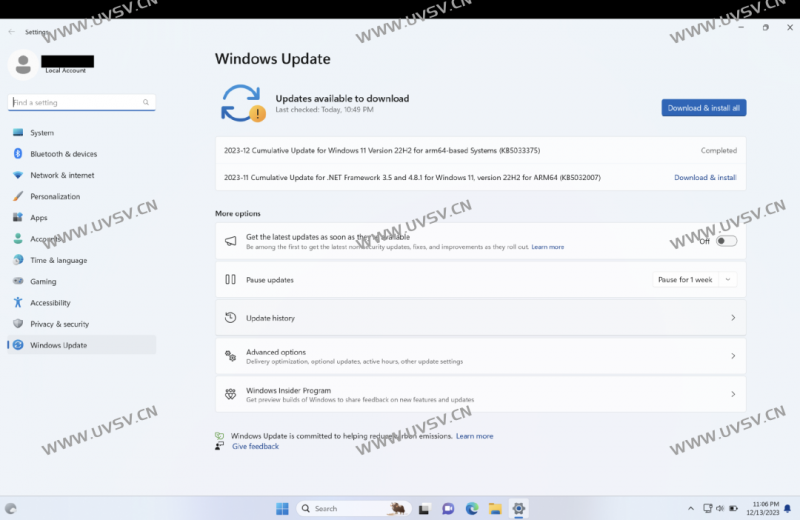
Task: Click the user avatar picture
Action: (22, 65)
